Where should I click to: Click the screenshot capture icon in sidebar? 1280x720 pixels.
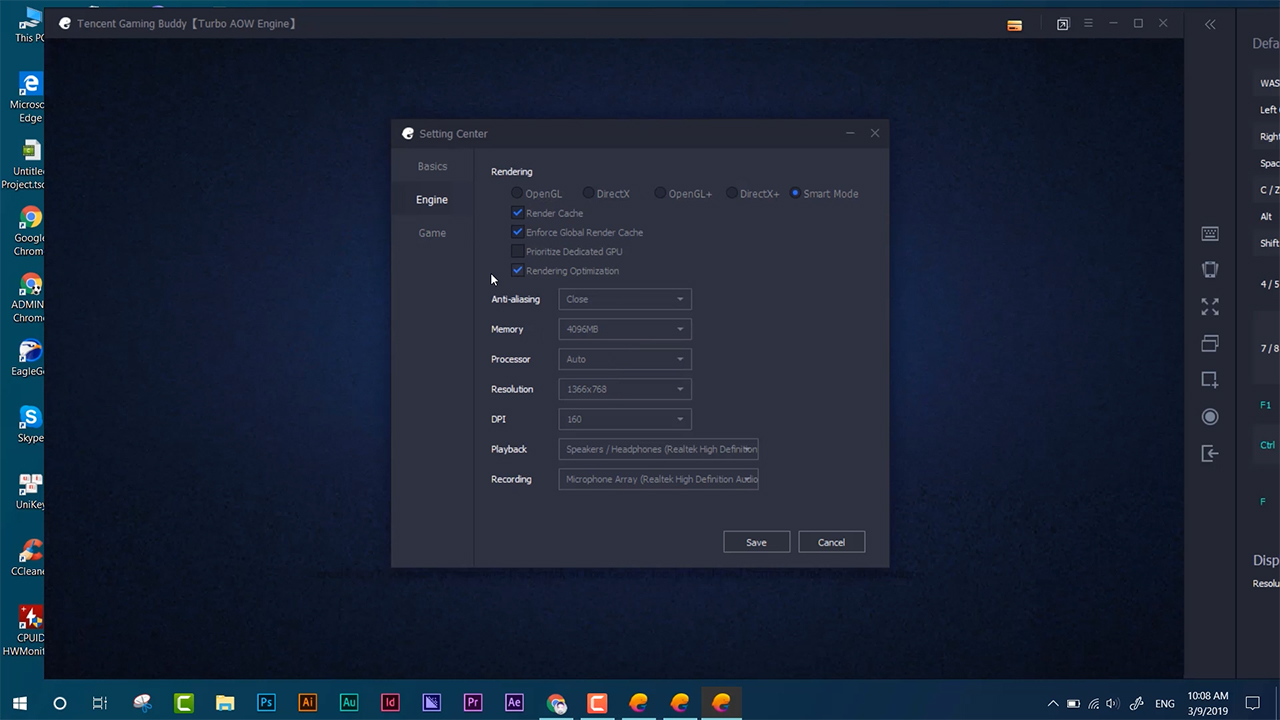(1210, 380)
